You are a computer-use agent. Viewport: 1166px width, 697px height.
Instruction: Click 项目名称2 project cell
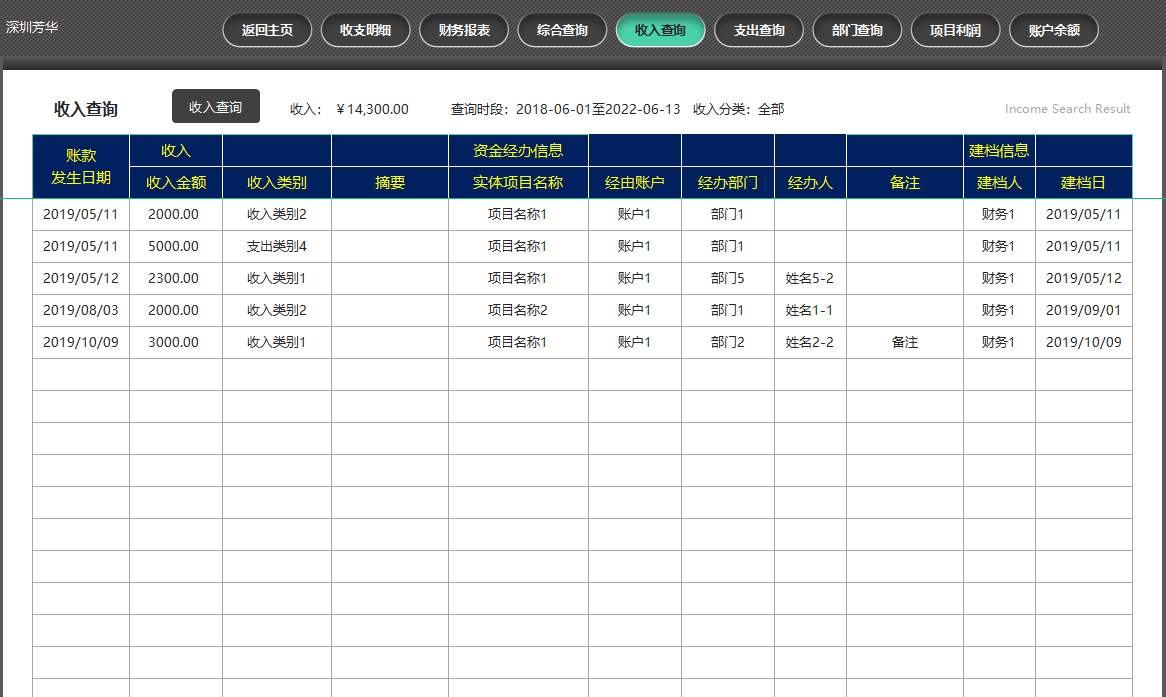pos(518,310)
